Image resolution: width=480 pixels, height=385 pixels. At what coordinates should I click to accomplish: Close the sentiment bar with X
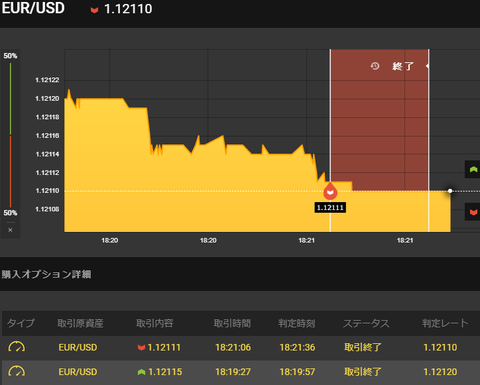10,230
